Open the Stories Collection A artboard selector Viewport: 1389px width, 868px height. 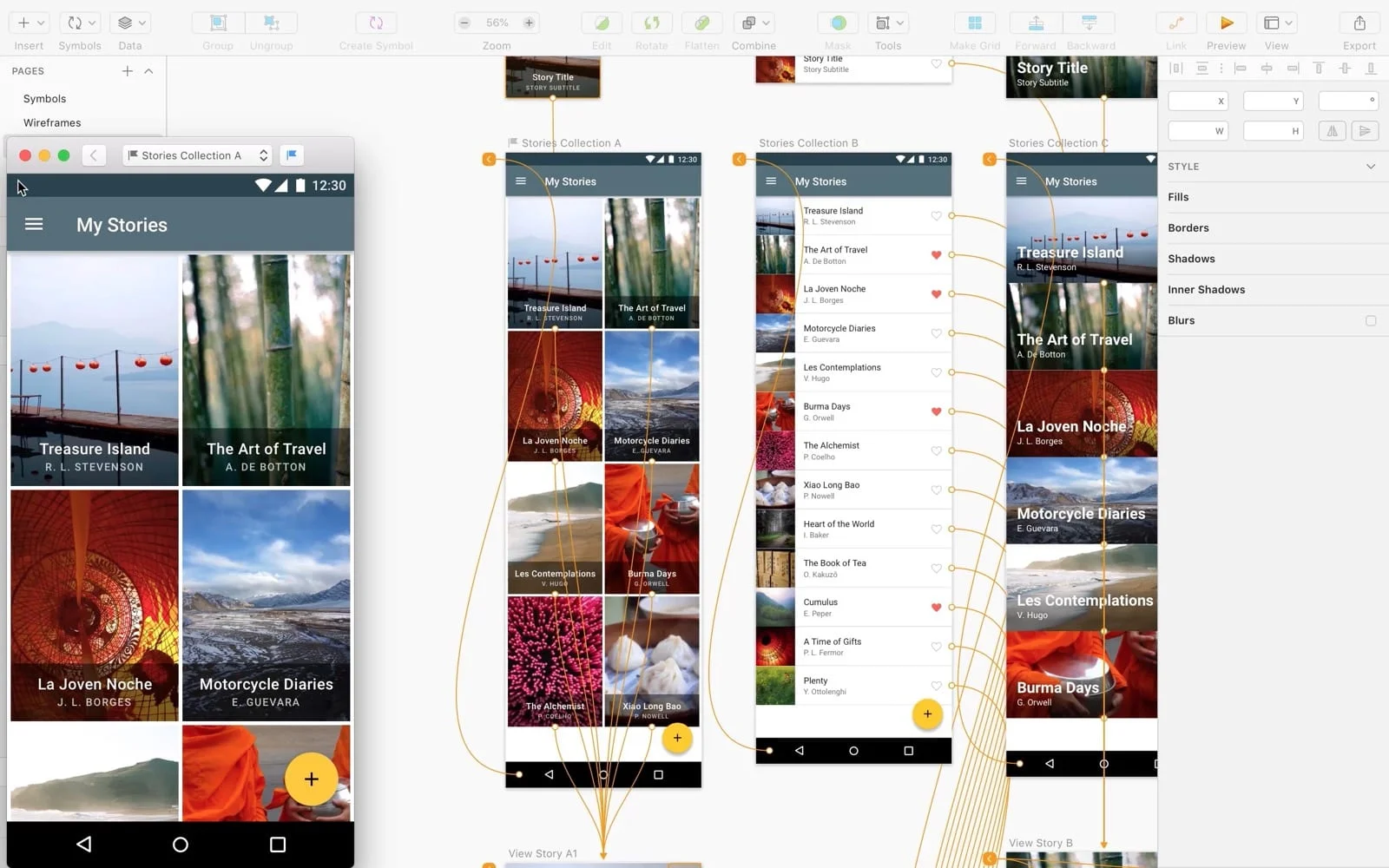(198, 155)
